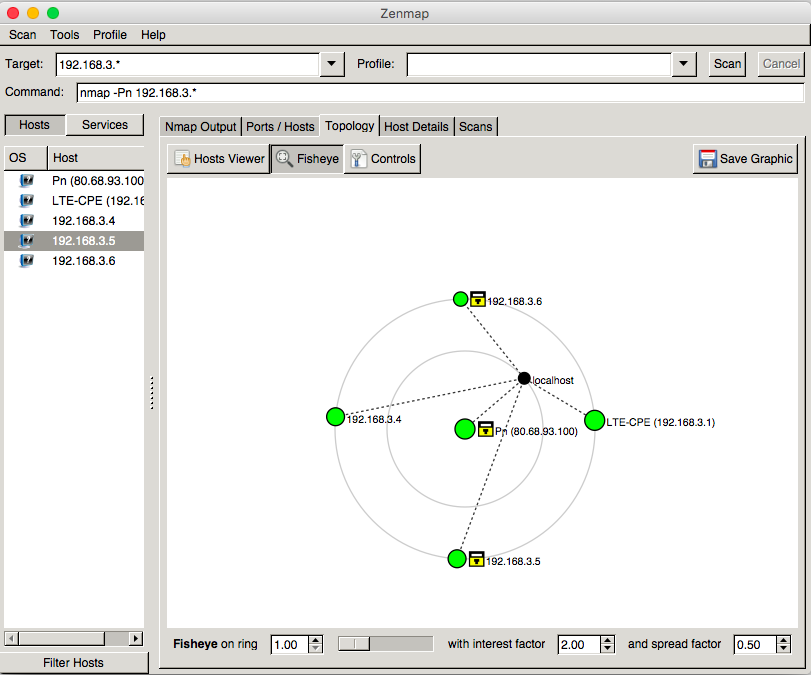The width and height of the screenshot is (811, 675).
Task: Select host Pn (80.68.93.100 in list
Action: (x=74, y=181)
